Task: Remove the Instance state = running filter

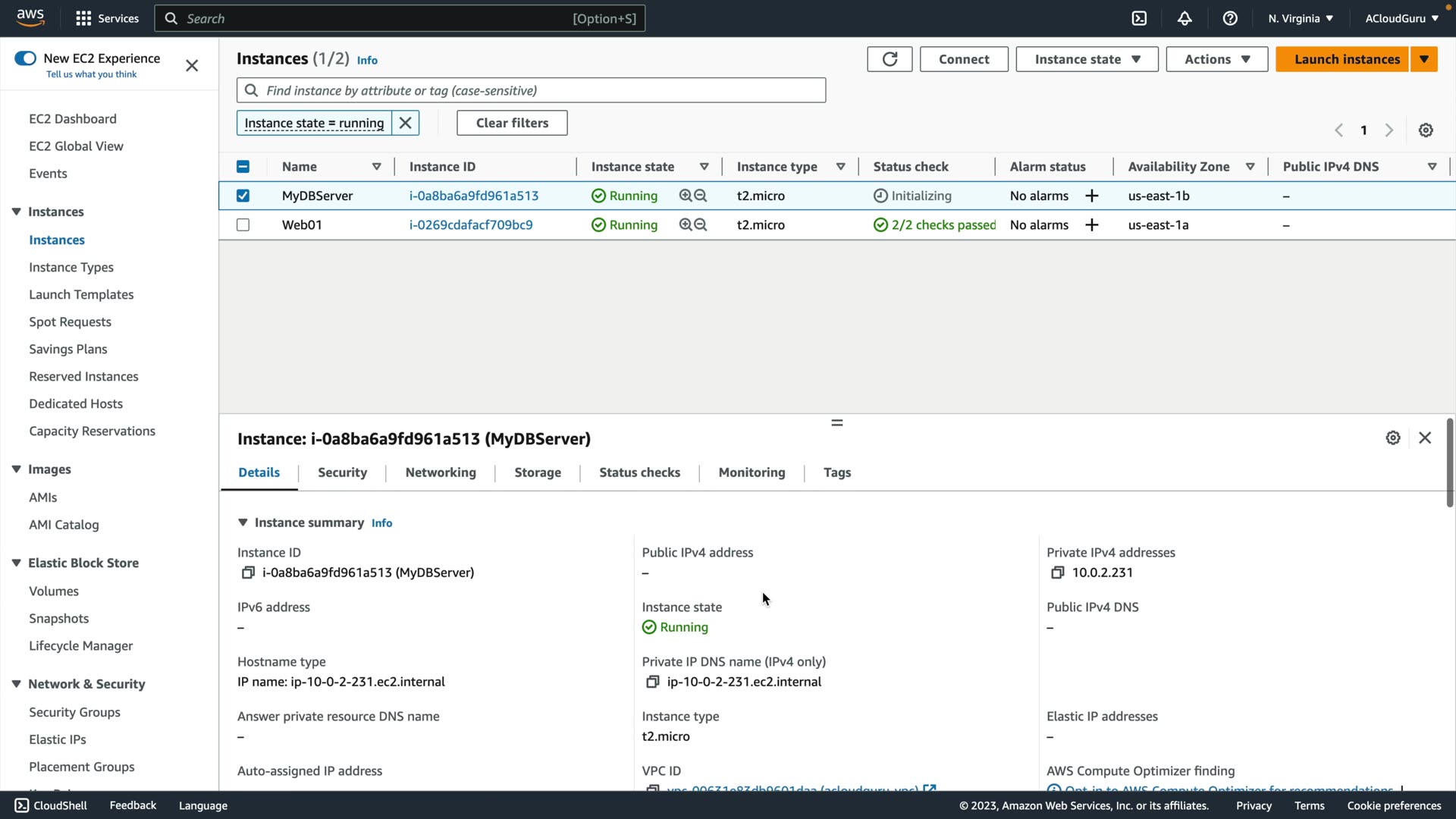Action: 406,123
